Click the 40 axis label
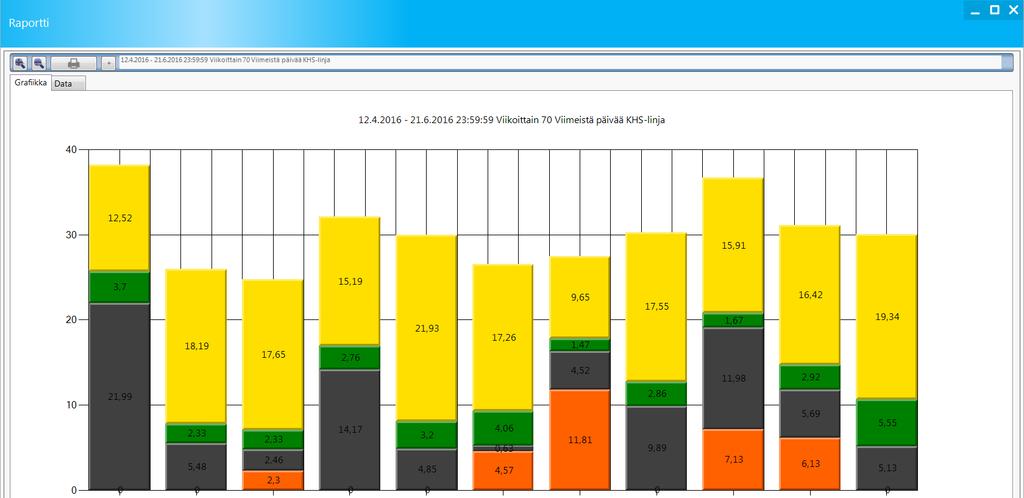 click(72, 149)
